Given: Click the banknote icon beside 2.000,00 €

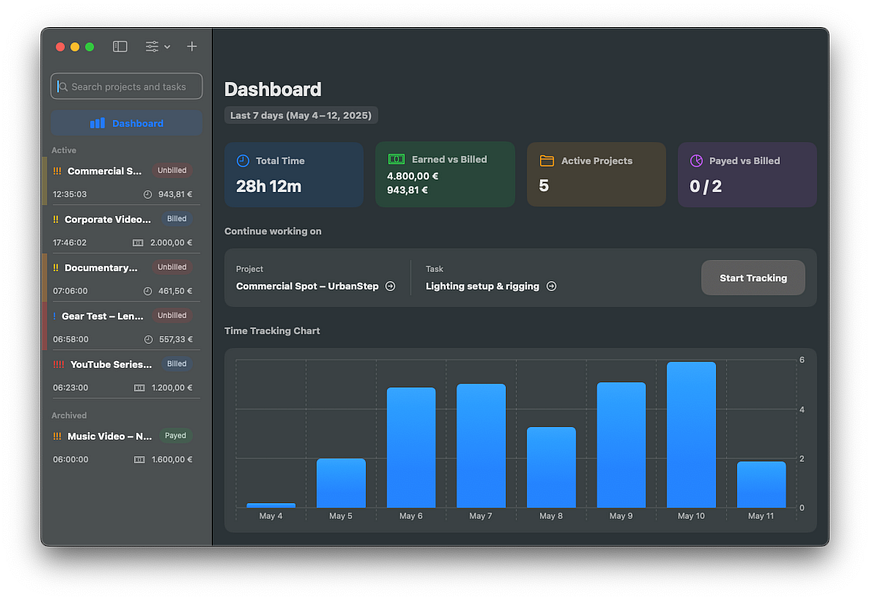Looking at the screenshot, I should point(138,243).
